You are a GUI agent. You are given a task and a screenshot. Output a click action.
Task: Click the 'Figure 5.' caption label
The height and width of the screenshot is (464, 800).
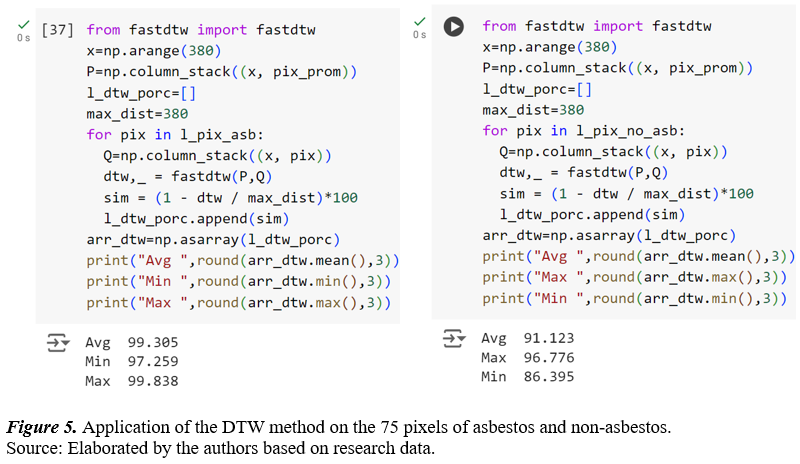(41, 427)
